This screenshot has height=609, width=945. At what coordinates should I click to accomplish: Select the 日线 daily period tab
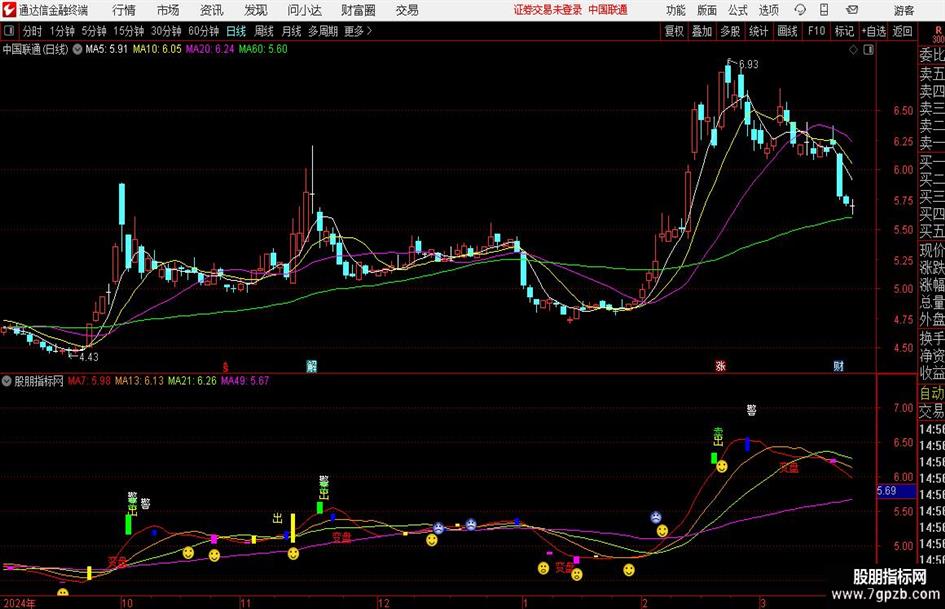click(236, 31)
